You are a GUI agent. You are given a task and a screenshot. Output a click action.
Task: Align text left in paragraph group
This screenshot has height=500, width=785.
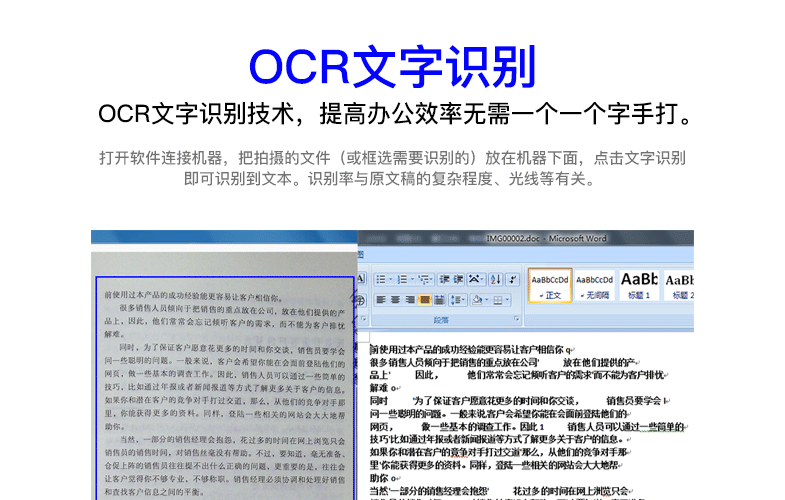click(381, 300)
